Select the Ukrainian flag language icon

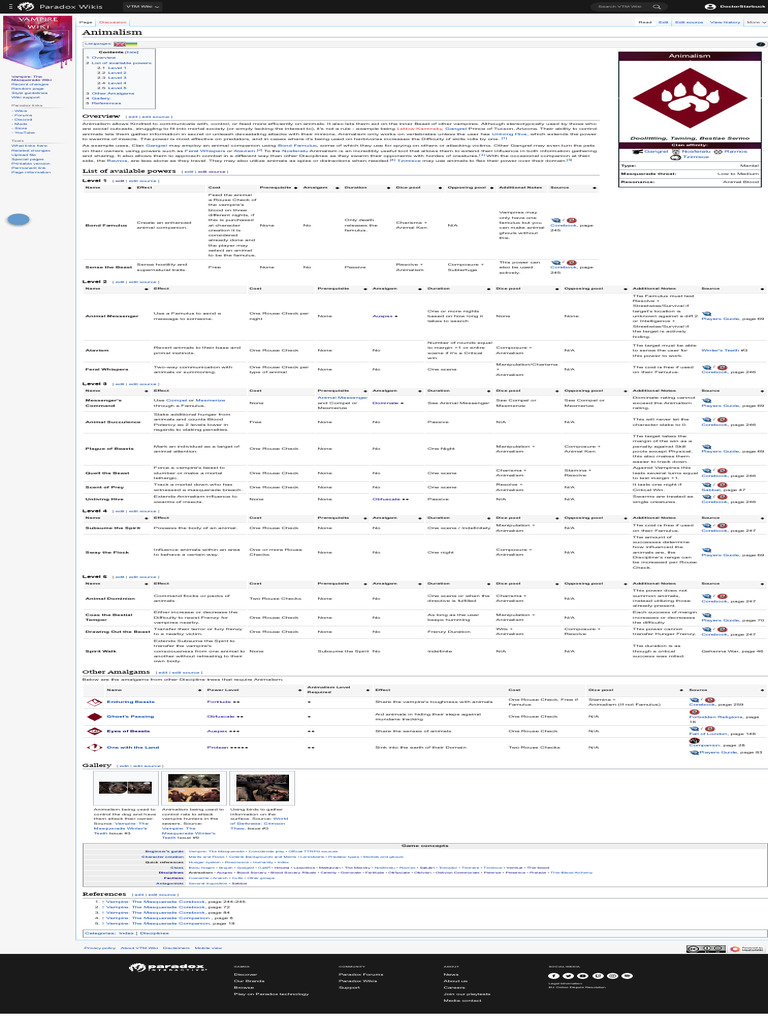(132, 44)
